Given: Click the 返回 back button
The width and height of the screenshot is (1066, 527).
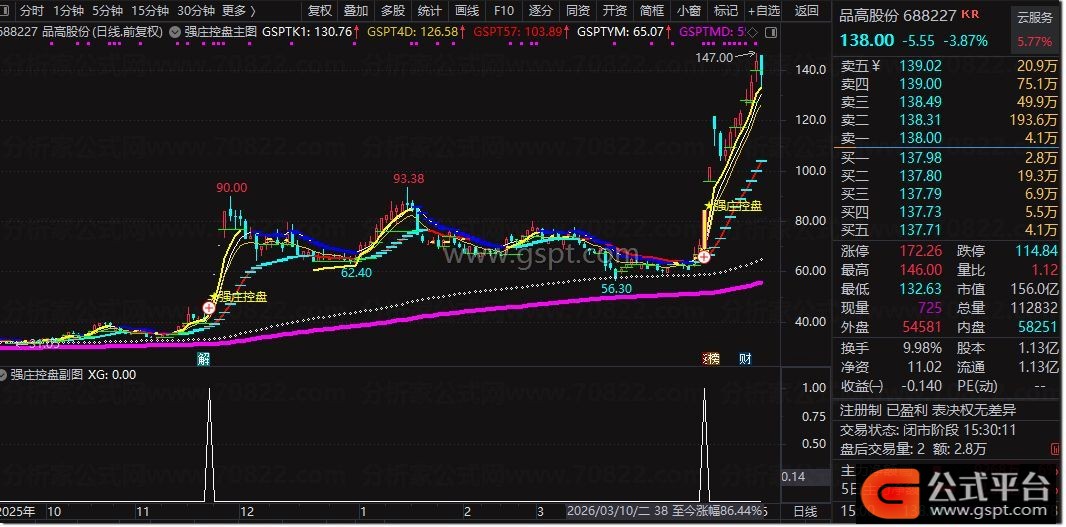Looking at the screenshot, I should click(x=807, y=10).
